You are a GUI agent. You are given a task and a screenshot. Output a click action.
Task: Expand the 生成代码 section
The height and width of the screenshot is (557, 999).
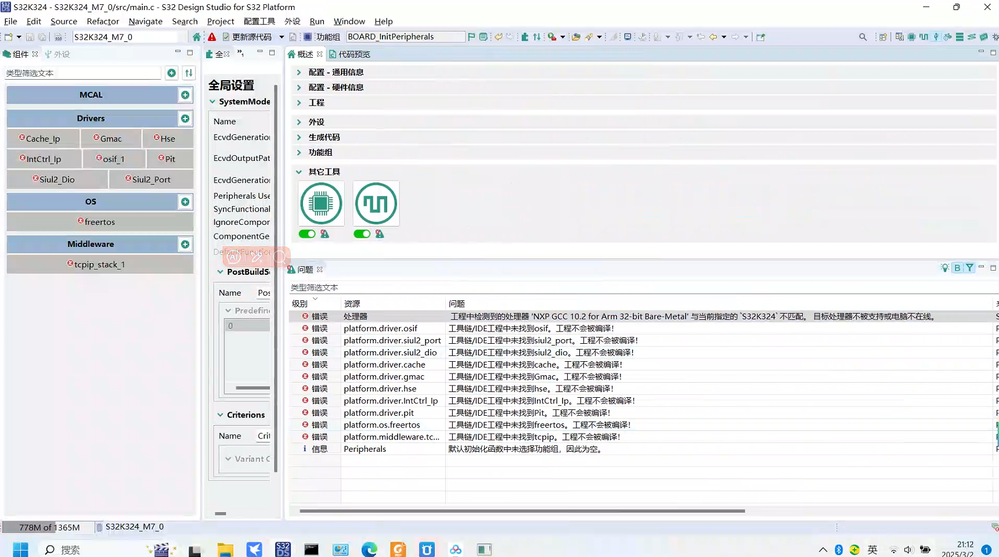click(298, 137)
